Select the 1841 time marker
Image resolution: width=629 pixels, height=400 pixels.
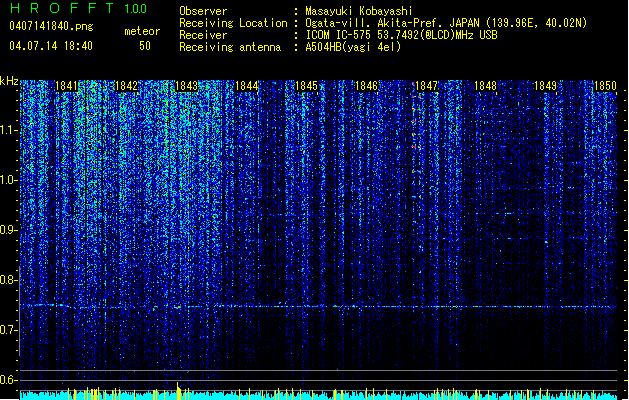[66, 86]
